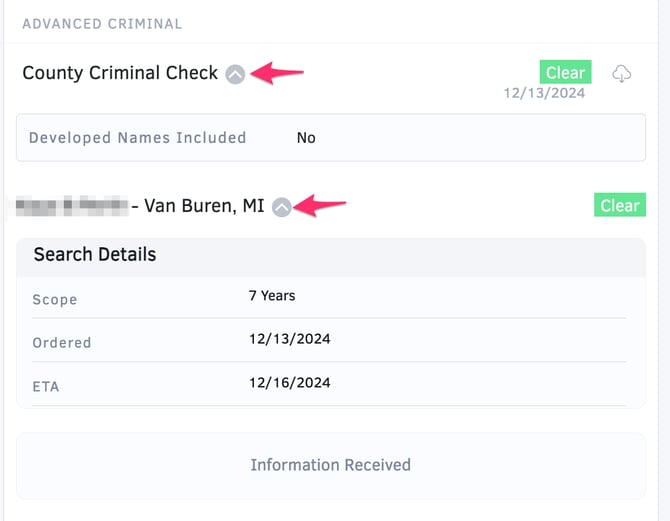Click the blurred applicant name before Van Buren
The height and width of the screenshot is (521, 670).
pyautogui.click(x=72, y=206)
